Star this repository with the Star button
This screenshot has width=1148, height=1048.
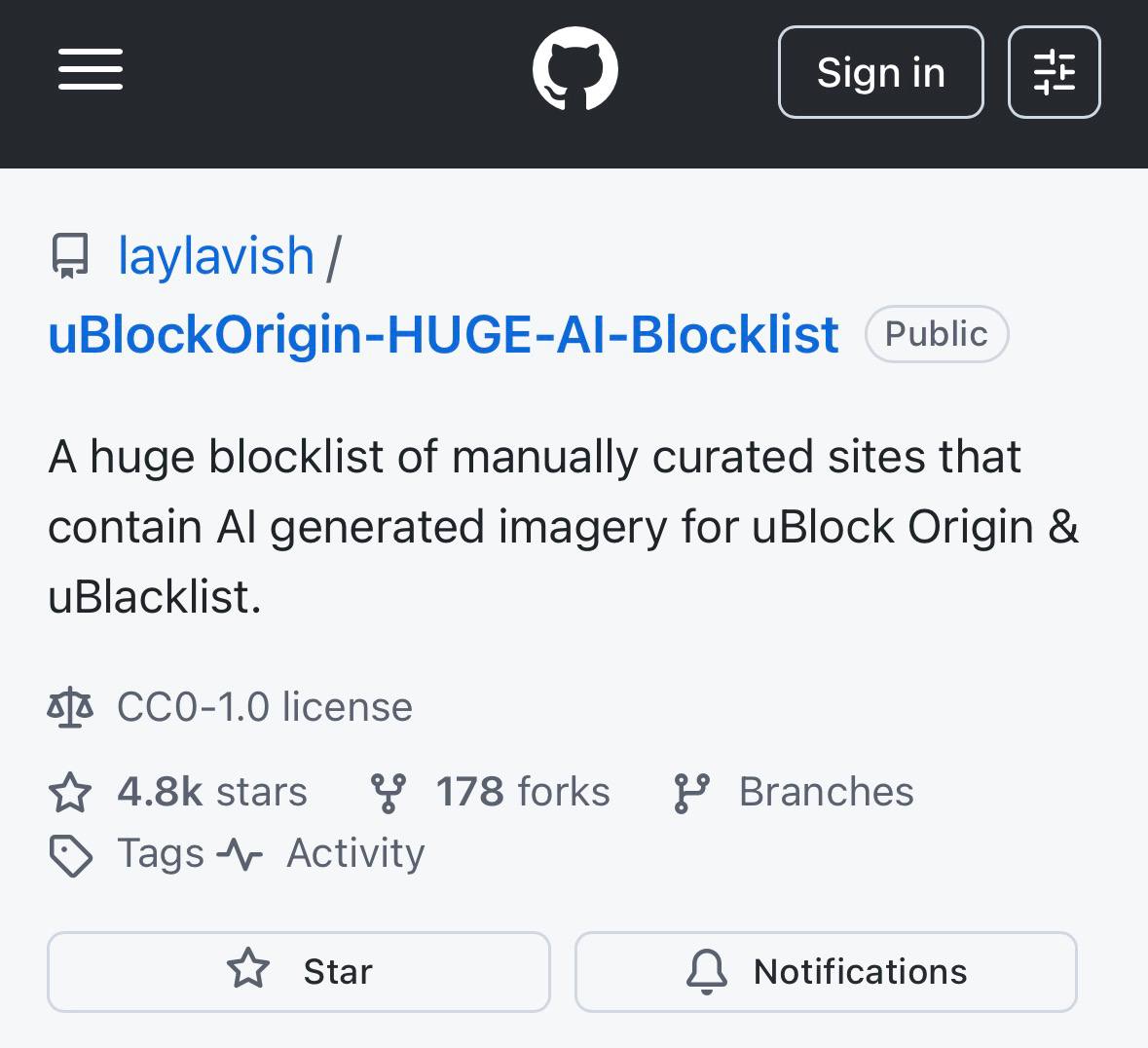(299, 971)
